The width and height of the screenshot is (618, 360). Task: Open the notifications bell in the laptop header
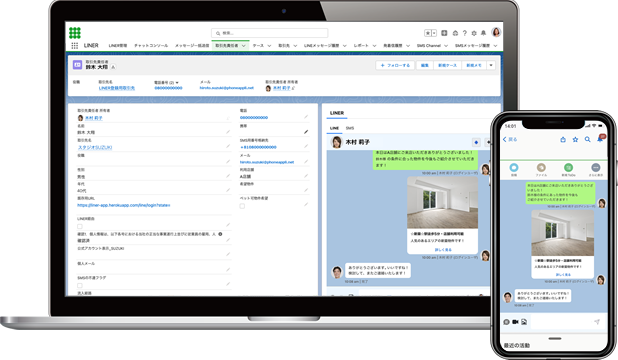pyautogui.click(x=483, y=33)
